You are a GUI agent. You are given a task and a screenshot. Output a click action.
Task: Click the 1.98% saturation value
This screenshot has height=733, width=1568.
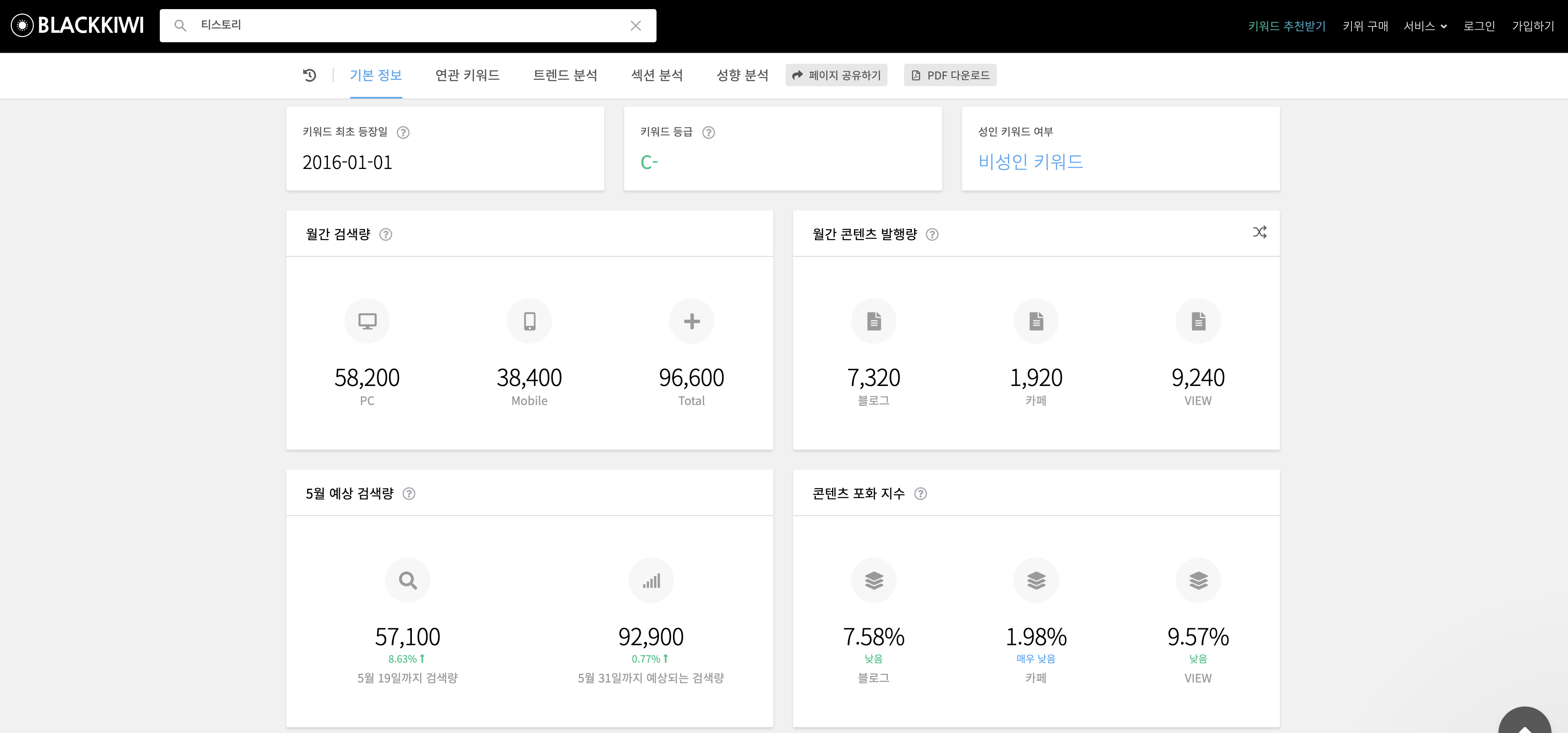pyautogui.click(x=1036, y=637)
